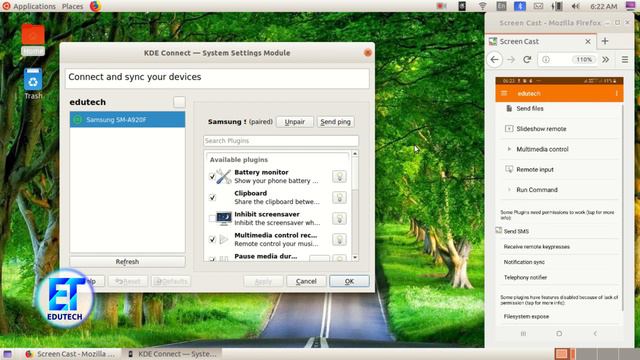Enable the Inhibit screensaver plugin checkbox
This screenshot has width=640, height=360.
point(212,218)
